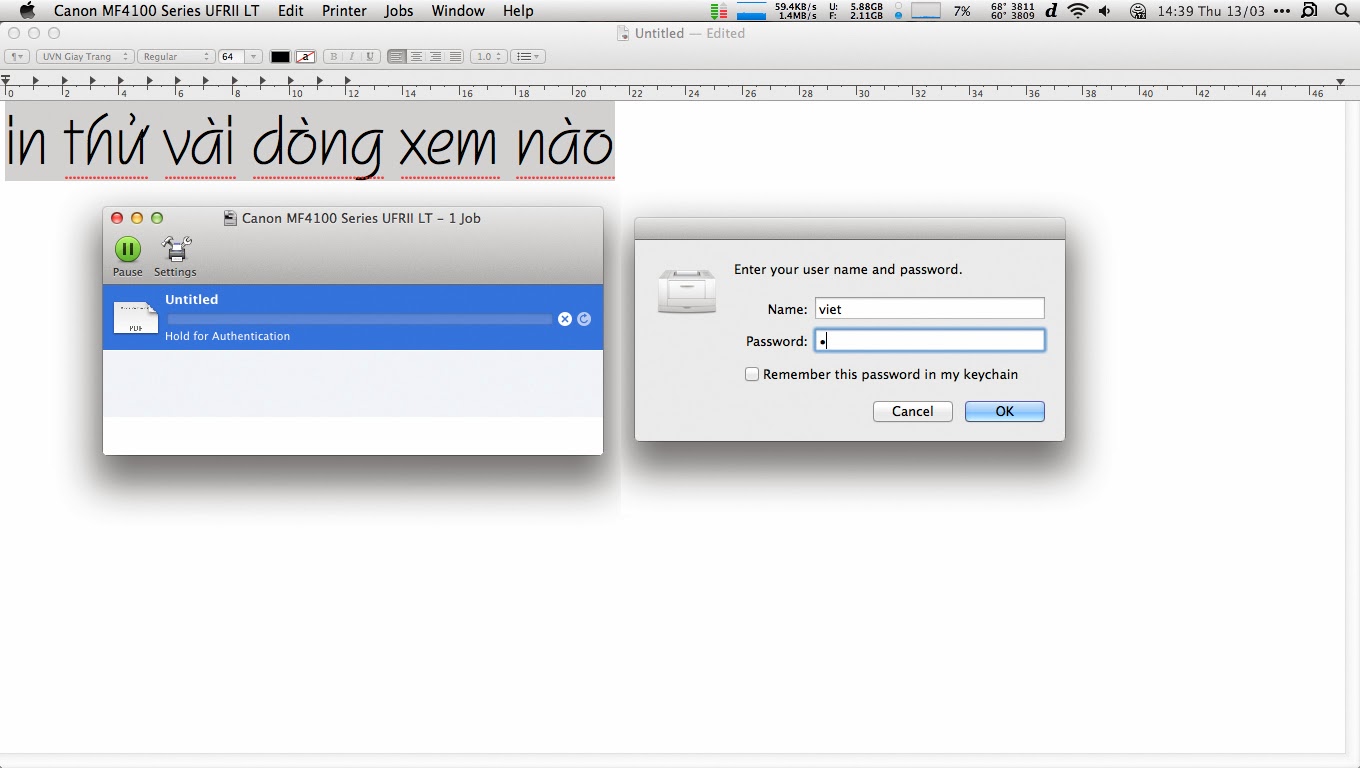Click the input method icon beside clock
Screen dimensions: 1360x768
(1138, 11)
